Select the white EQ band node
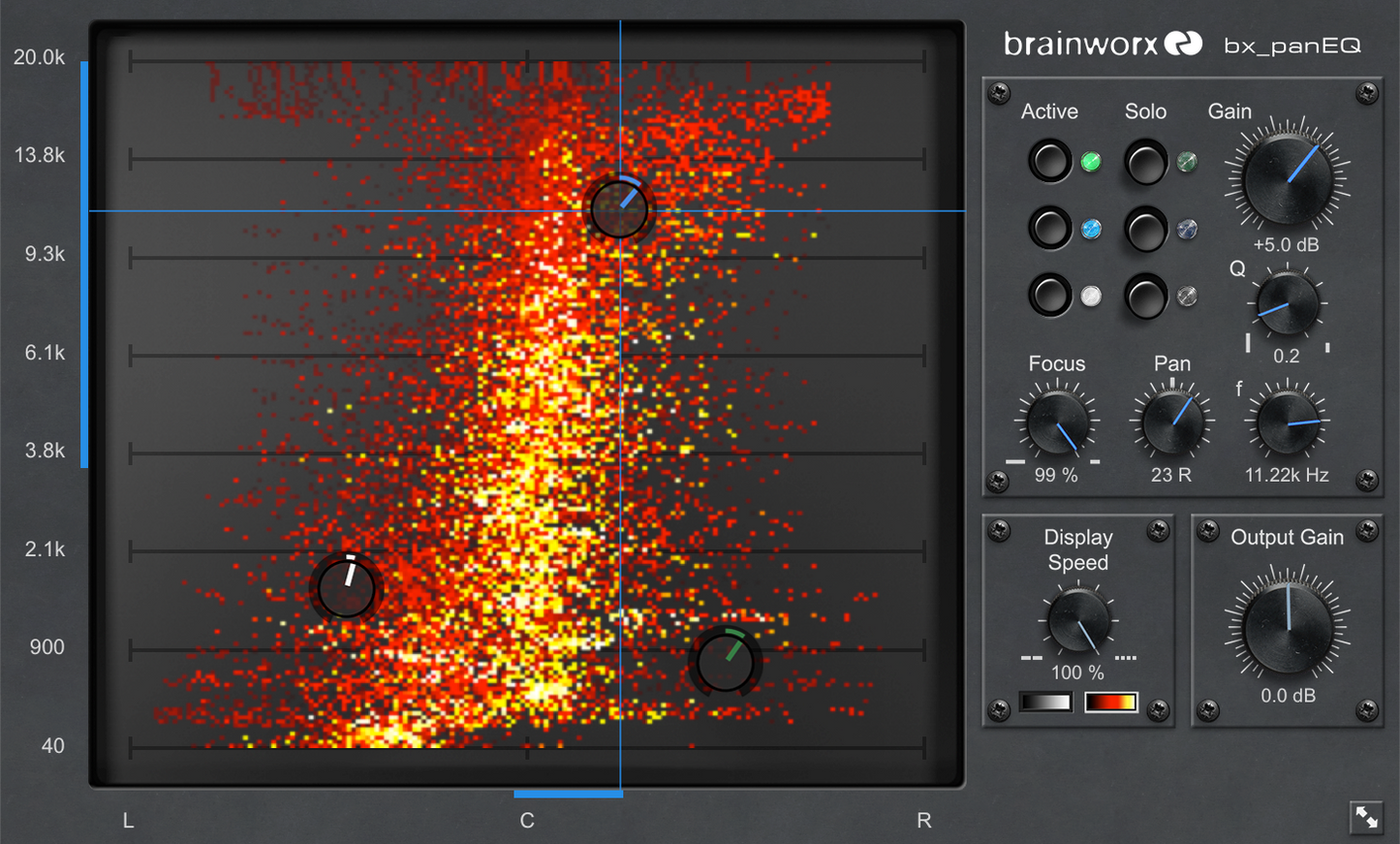 346,588
